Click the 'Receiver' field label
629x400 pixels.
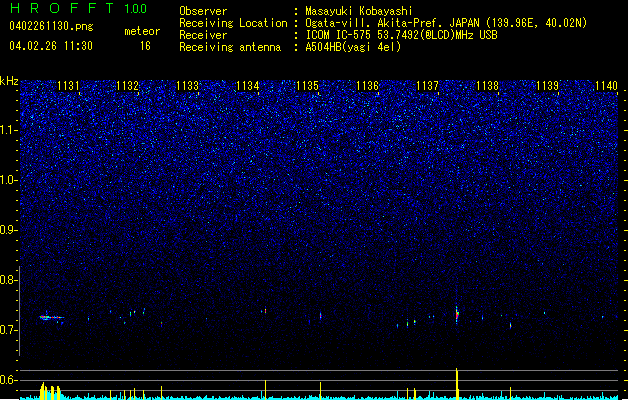203,35
